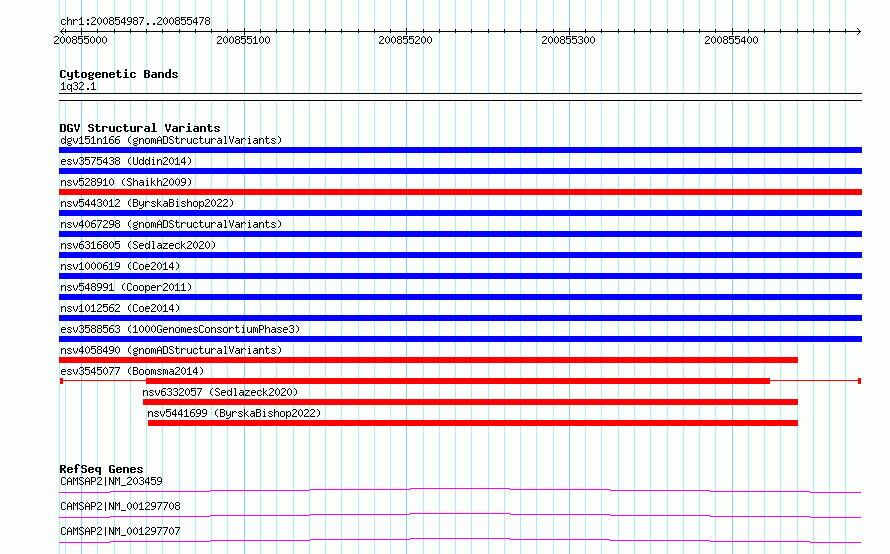Image resolution: width=890 pixels, height=554 pixels.
Task: Open the nsv5441699 (ByrskaBishop2022) label
Action: 234,413
